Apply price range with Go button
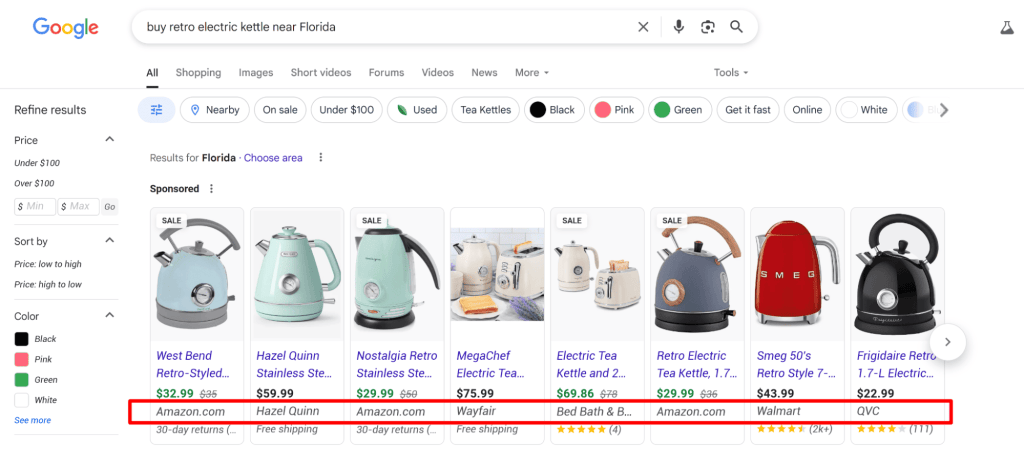 click(x=110, y=206)
